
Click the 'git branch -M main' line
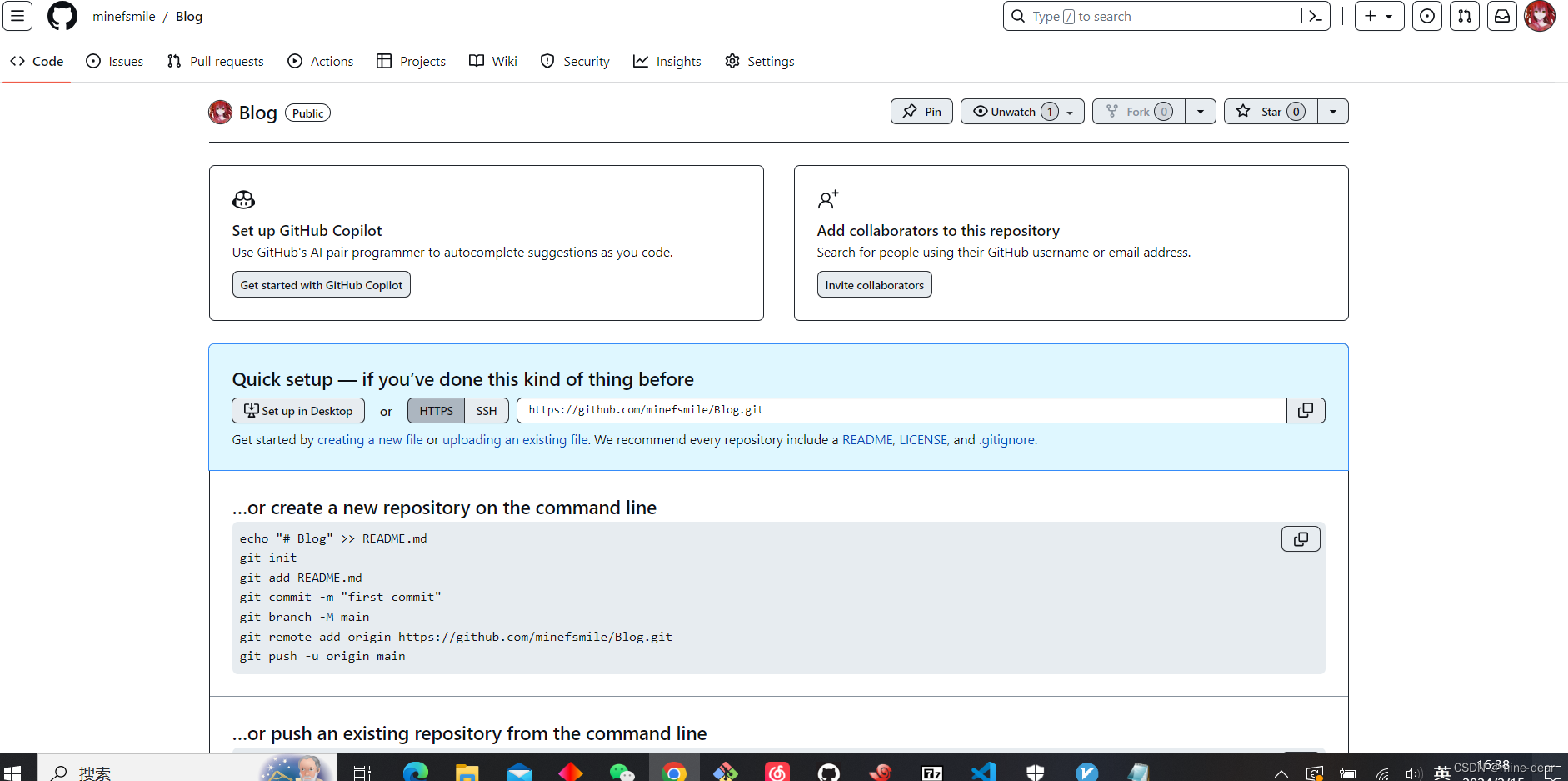[x=304, y=617]
